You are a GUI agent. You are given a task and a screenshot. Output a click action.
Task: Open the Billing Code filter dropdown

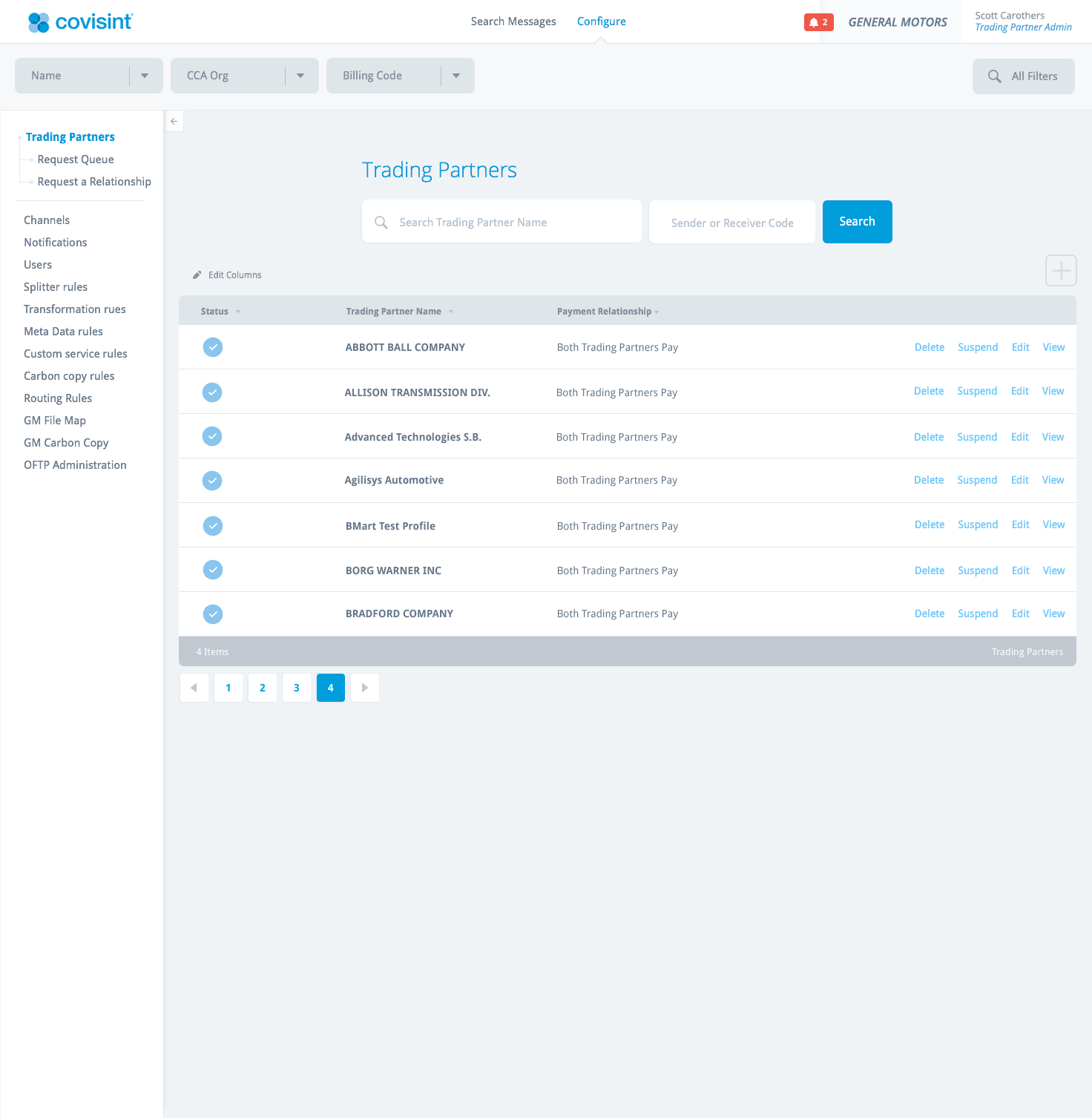401,76
